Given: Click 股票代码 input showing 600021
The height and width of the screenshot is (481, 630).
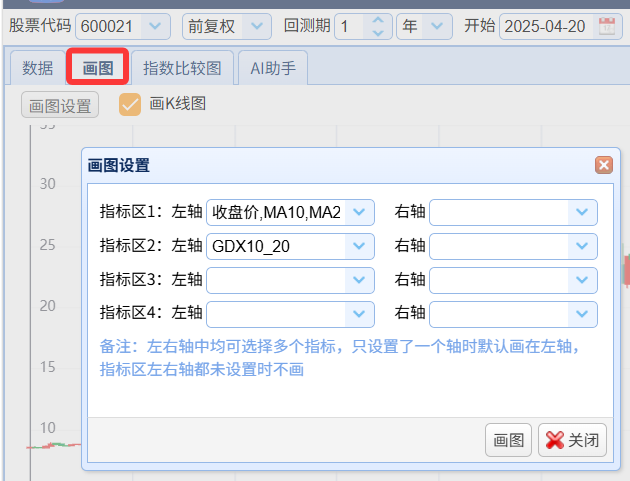Looking at the screenshot, I should (108, 27).
